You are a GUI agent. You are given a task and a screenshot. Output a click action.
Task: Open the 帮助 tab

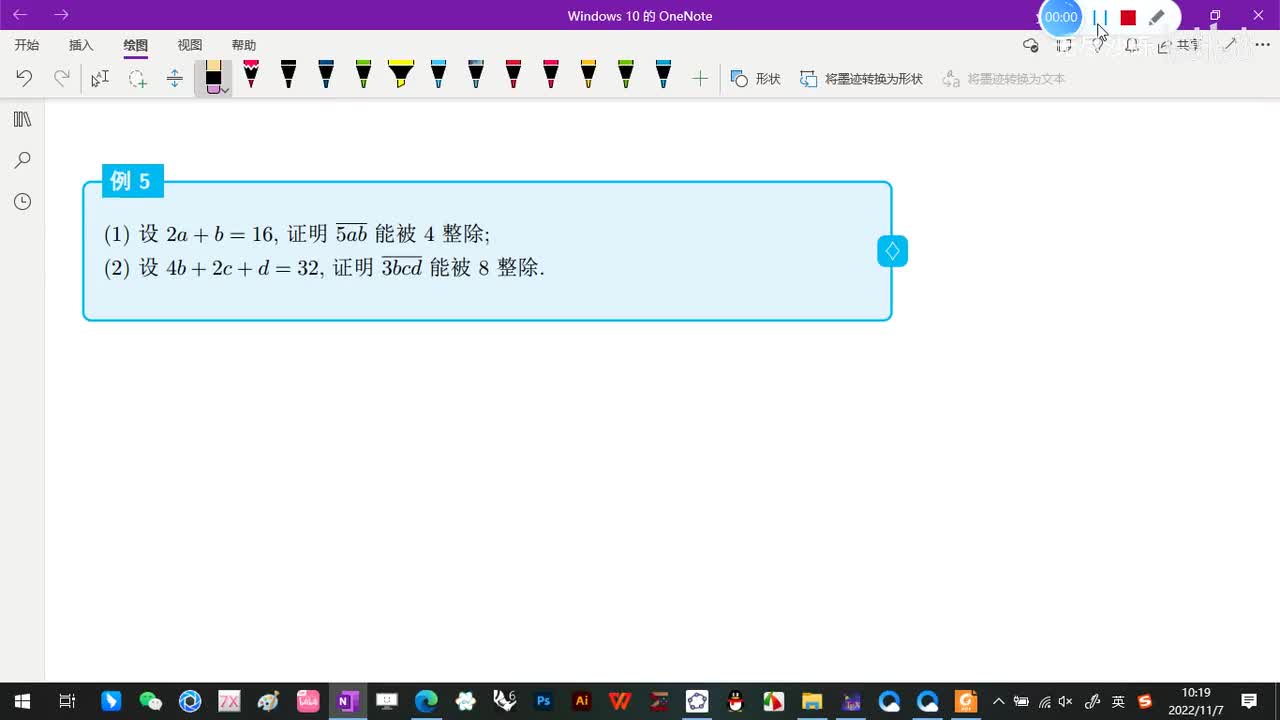(x=244, y=45)
